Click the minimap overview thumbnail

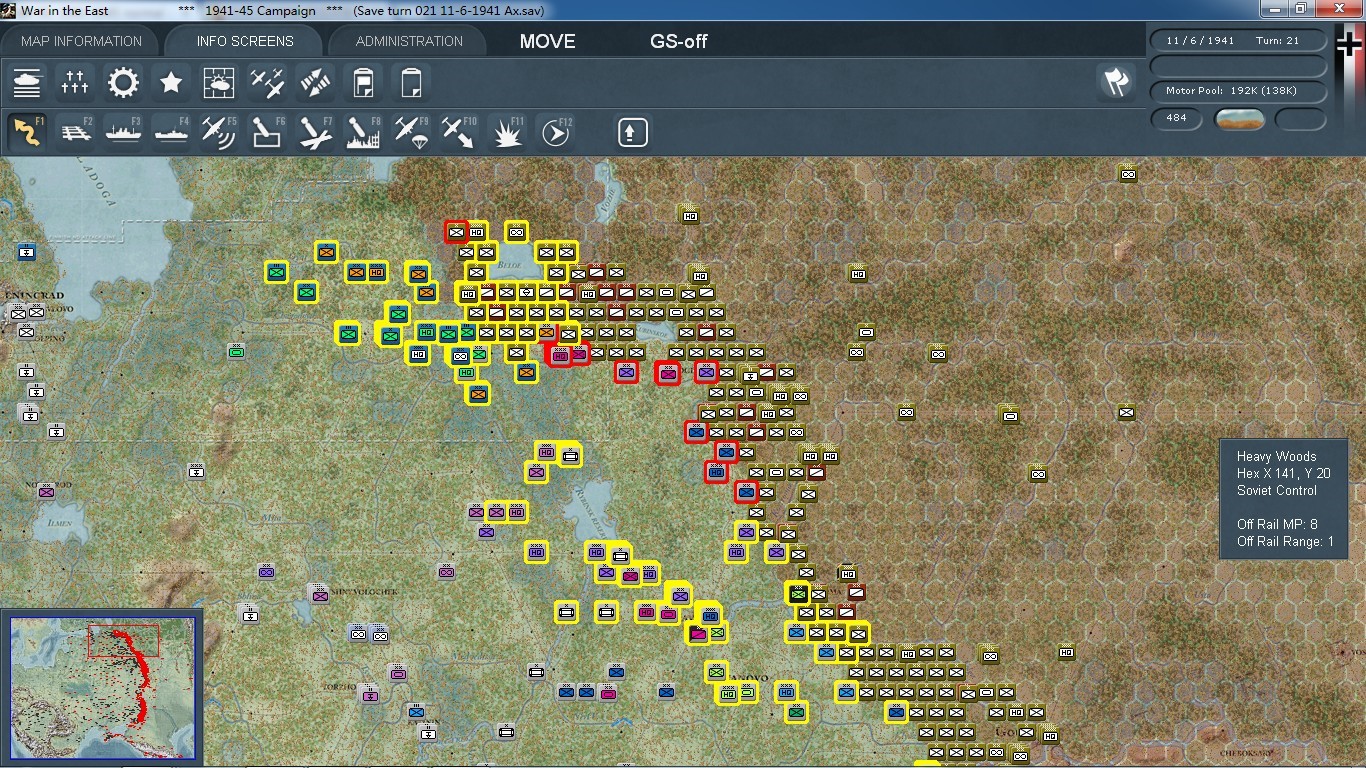click(x=103, y=690)
